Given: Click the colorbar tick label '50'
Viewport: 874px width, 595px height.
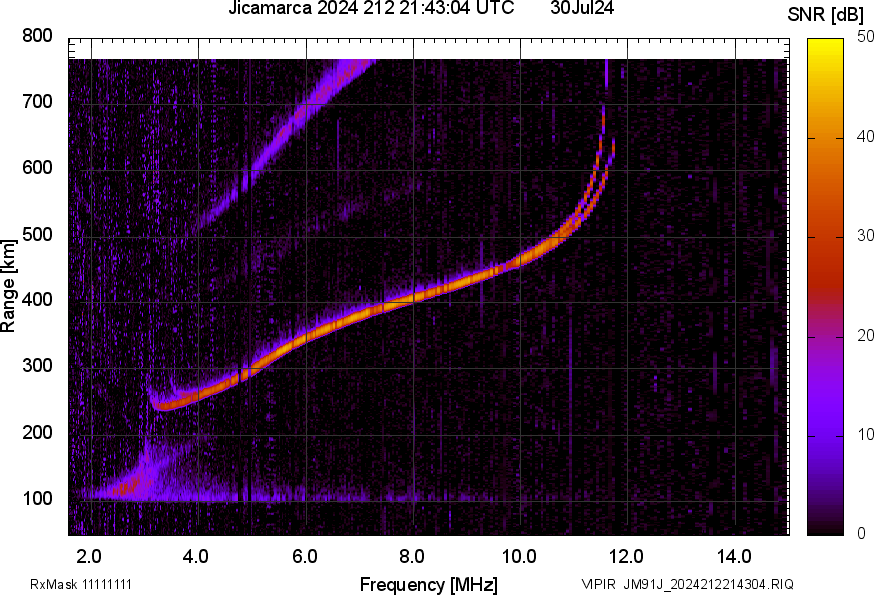Looking at the screenshot, I should 865,37.
